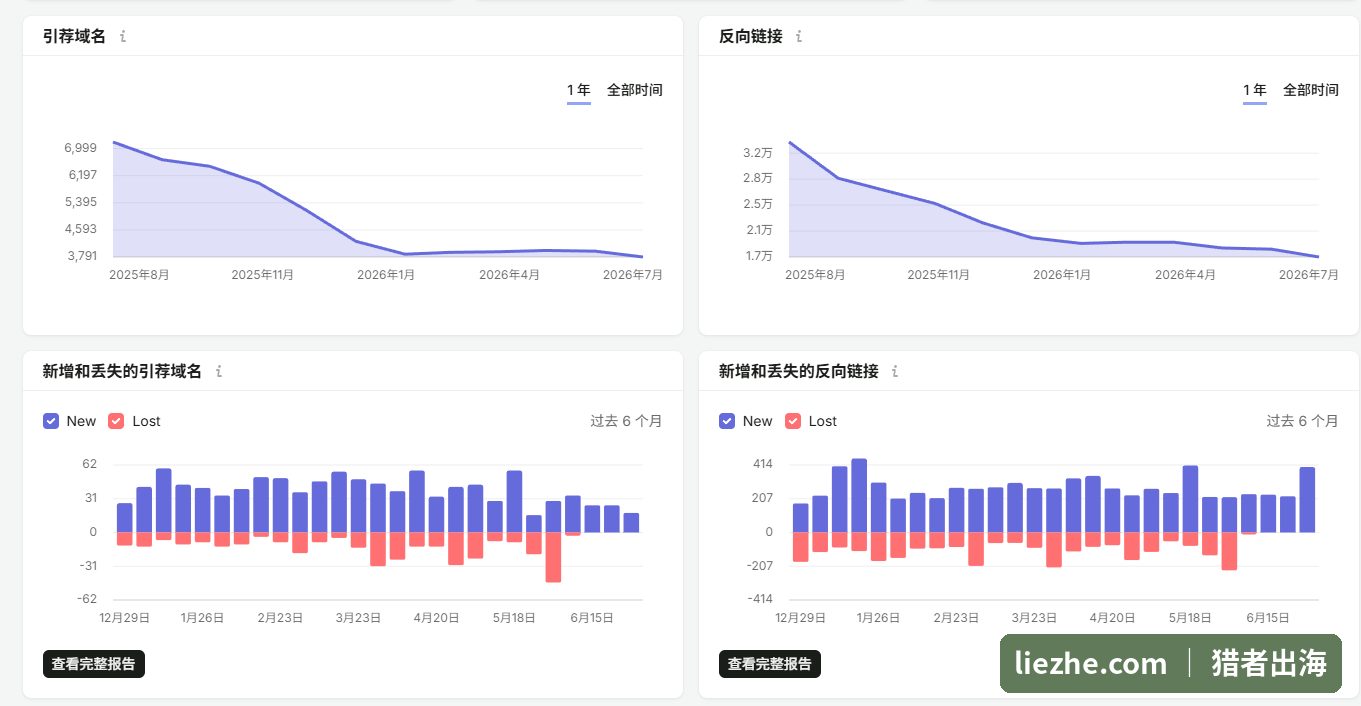Click info icon beside 反向链接 title
The width and height of the screenshot is (1361, 706).
(799, 36)
